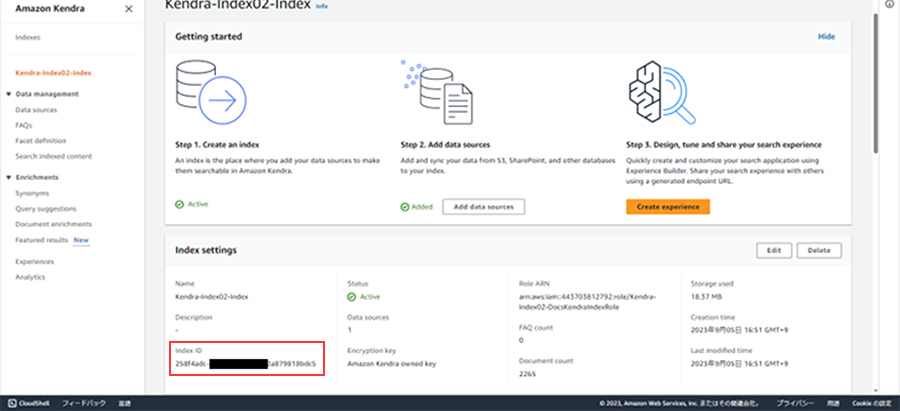
Task: Collapse the Enrichments section
Action: [9, 177]
